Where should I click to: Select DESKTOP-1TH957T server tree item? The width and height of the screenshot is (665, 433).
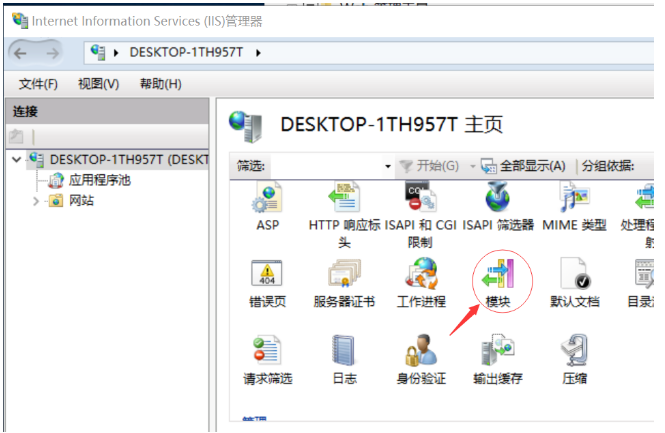(119, 159)
